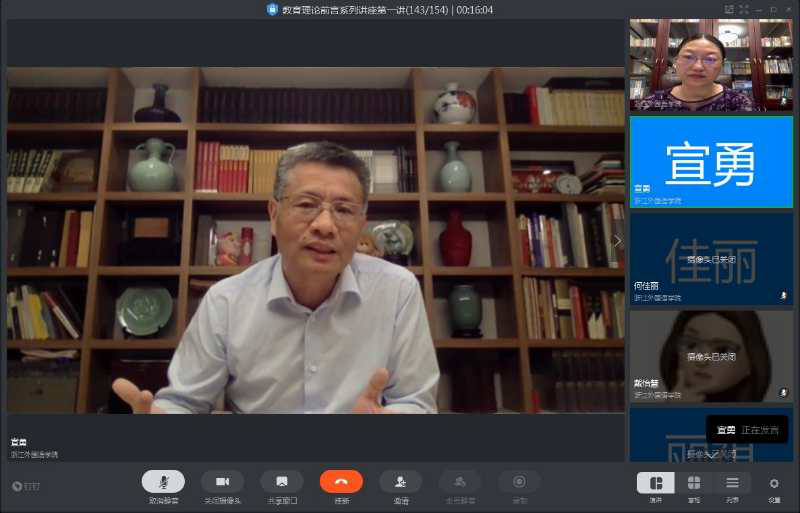Turn off the camera (关闭摄像头)
The width and height of the screenshot is (800, 513).
pos(222,482)
